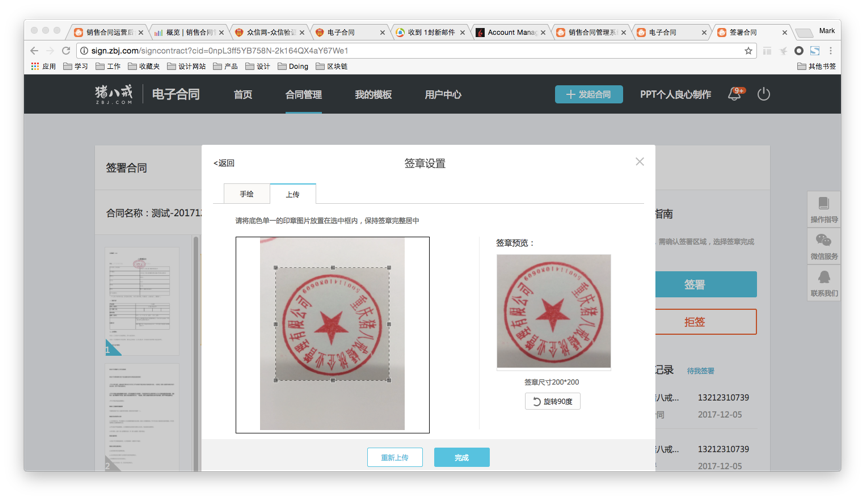Viewport: 865px width, 500px height.
Task: Click the top-left crop handle on the seal
Action: point(276,268)
